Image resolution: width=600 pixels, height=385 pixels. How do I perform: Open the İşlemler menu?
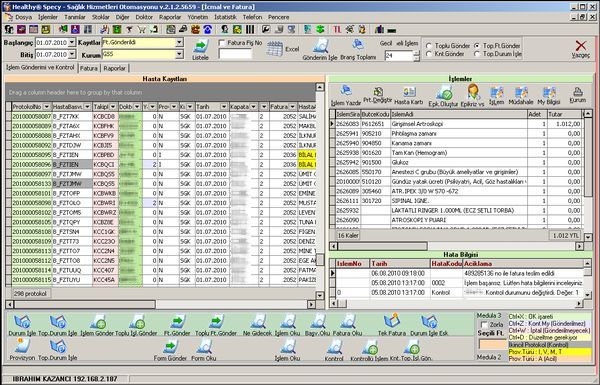click(x=48, y=17)
